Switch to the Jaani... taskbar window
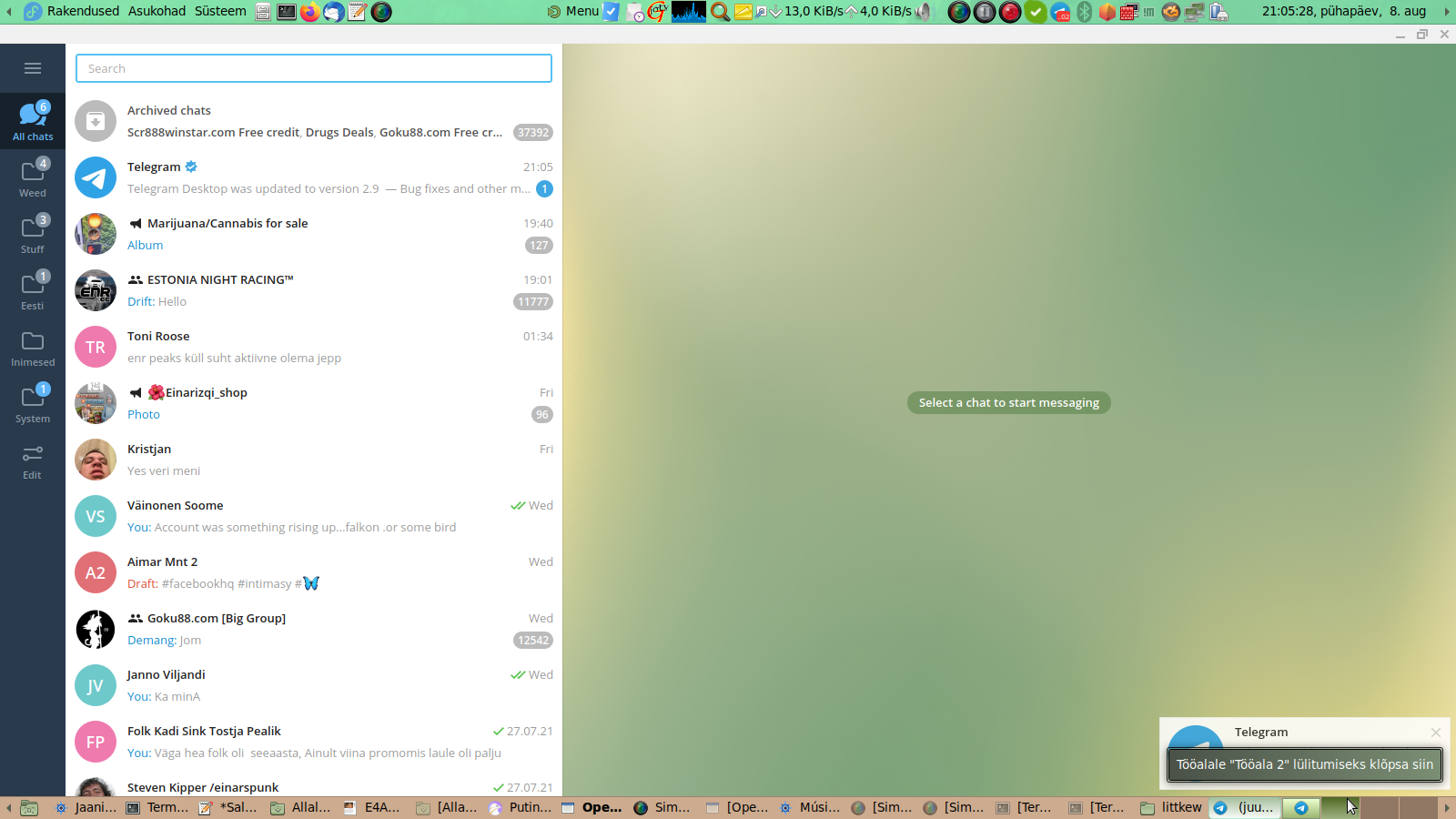1456x819 pixels. 85,807
